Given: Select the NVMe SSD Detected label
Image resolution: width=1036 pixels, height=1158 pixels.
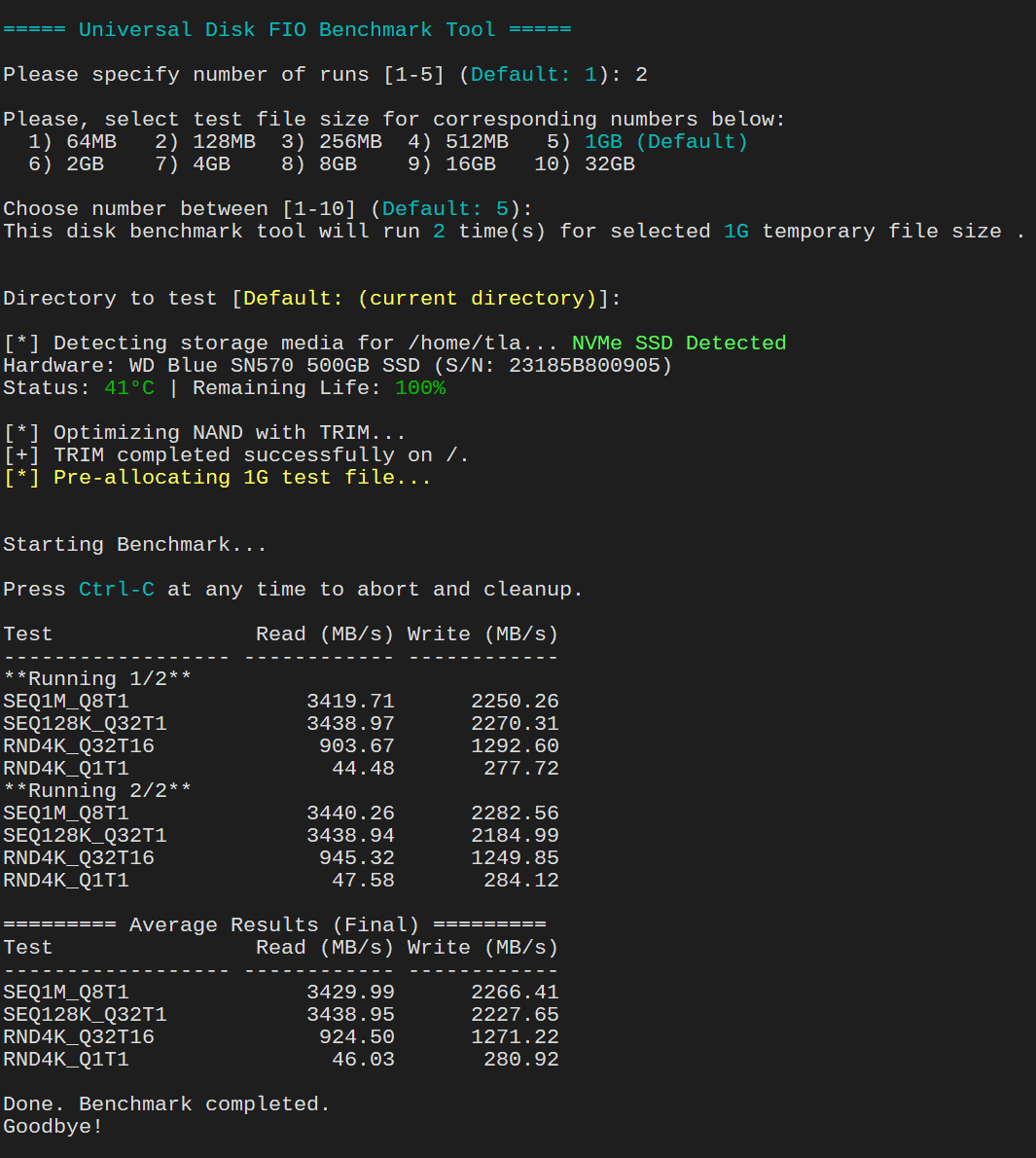Looking at the screenshot, I should 682,343.
